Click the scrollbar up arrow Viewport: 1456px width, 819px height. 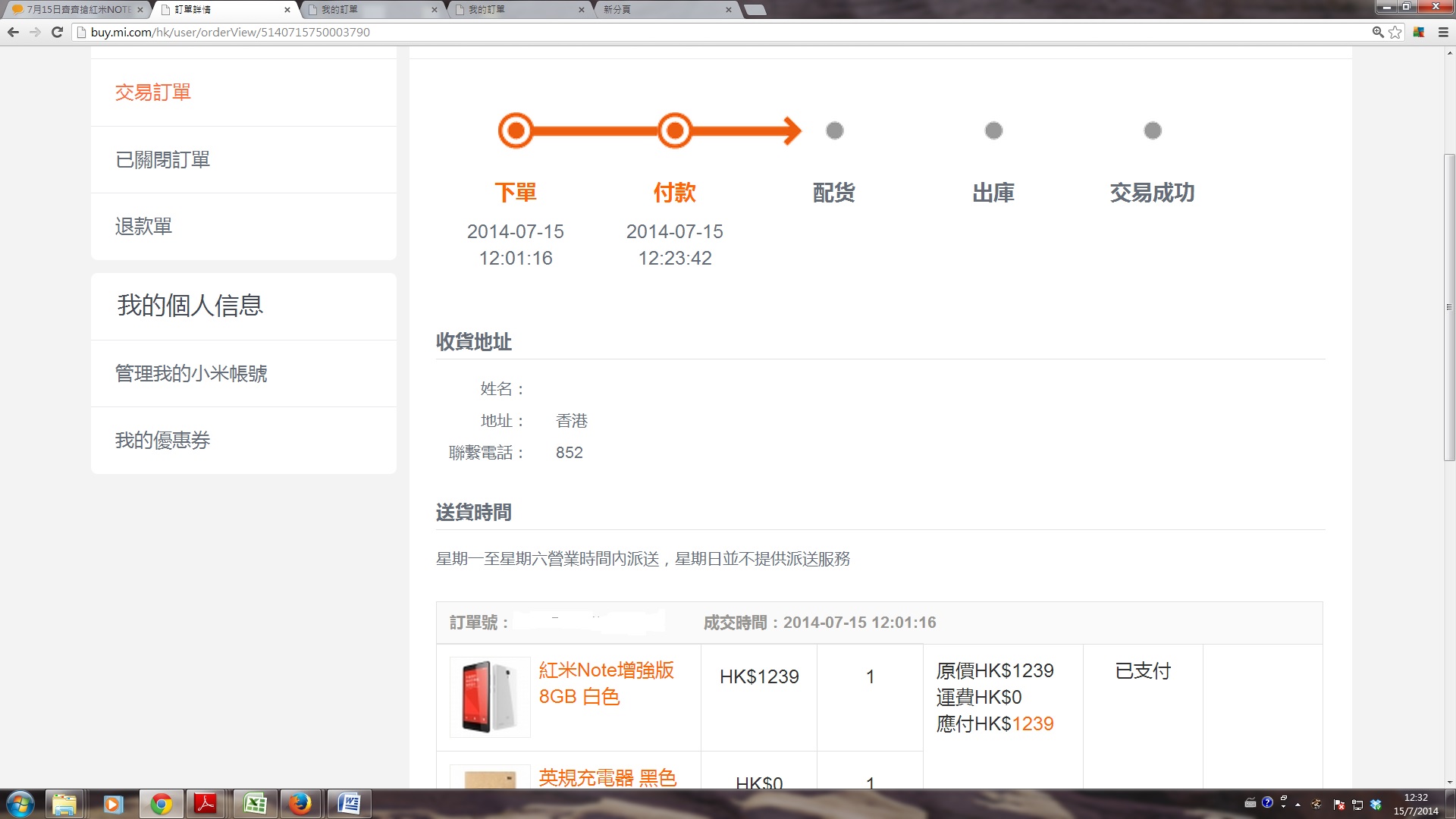(1449, 53)
